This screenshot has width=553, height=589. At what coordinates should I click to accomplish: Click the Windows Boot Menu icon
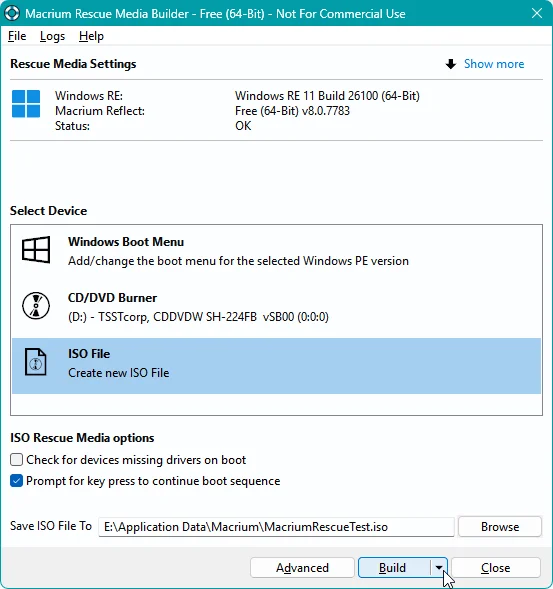point(36,250)
